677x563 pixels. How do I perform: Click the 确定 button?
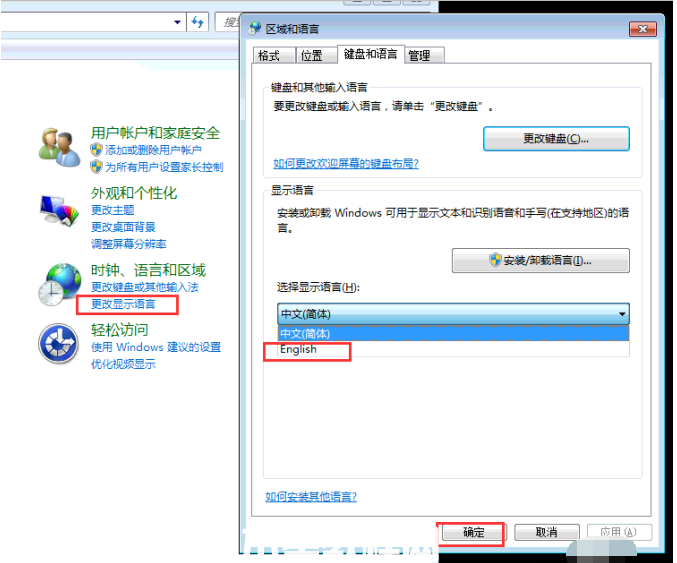pyautogui.click(x=473, y=532)
